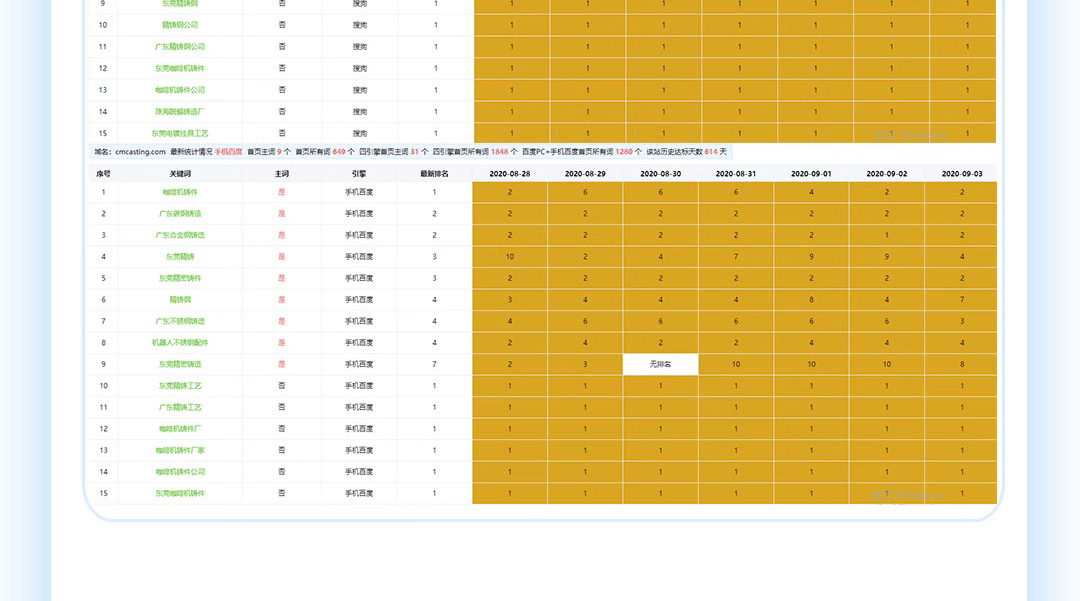Select the 2020-09-03 date column header

click(x=962, y=174)
